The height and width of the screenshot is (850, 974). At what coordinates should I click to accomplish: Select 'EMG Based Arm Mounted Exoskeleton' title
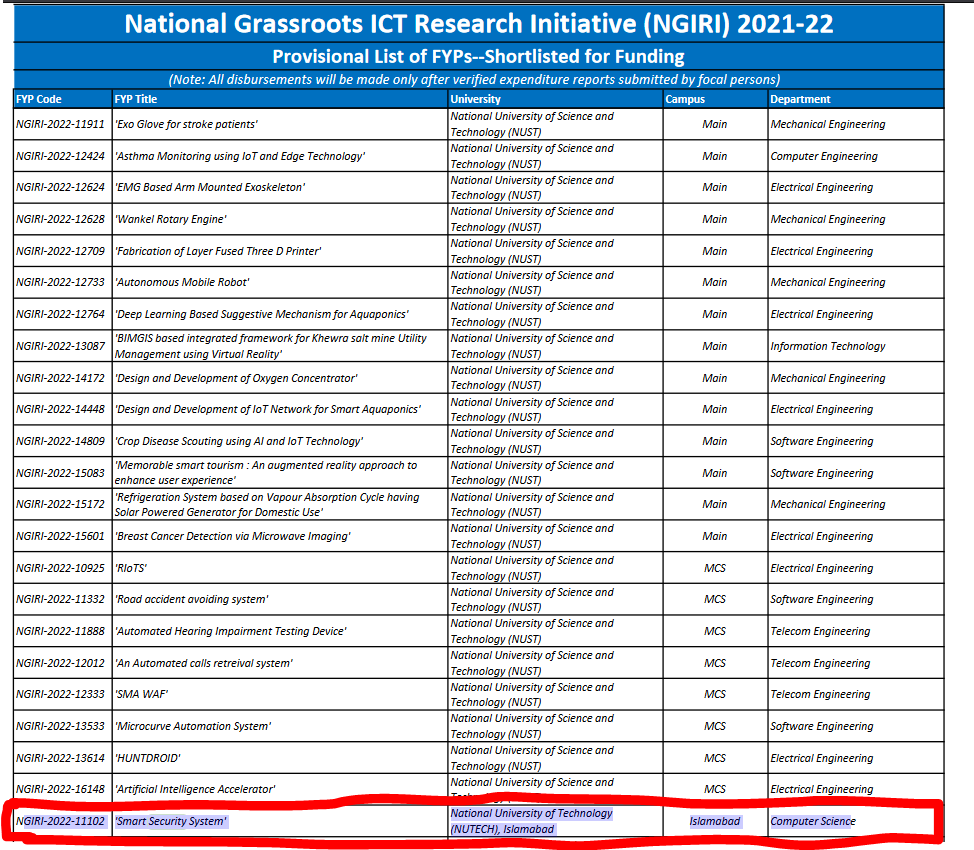click(x=210, y=187)
